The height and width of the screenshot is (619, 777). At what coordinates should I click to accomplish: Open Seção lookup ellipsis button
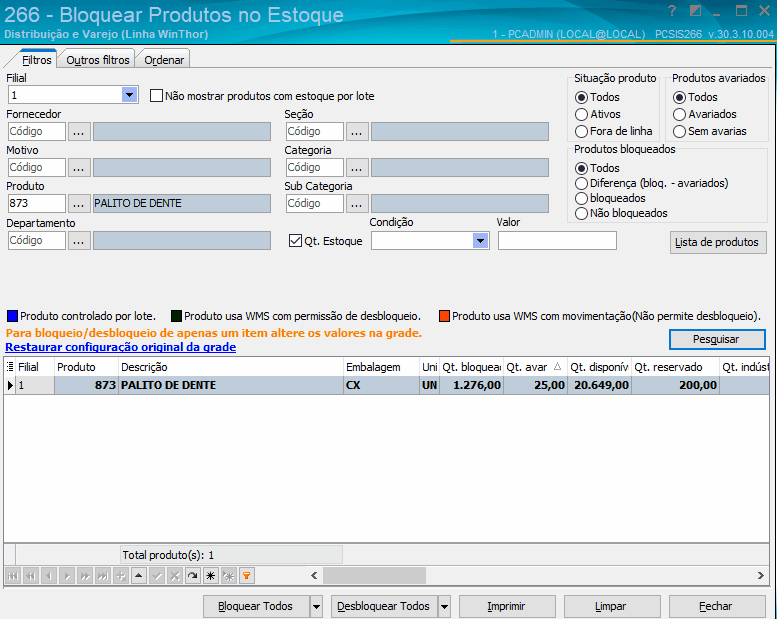[x=357, y=132]
